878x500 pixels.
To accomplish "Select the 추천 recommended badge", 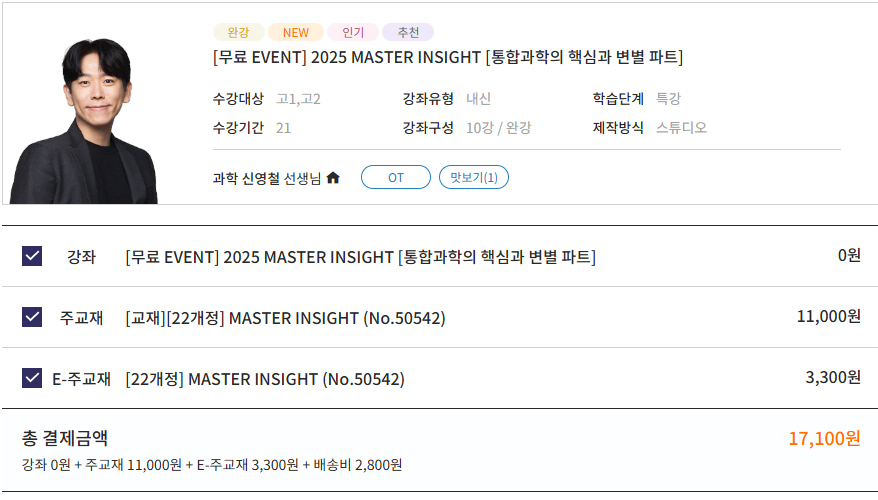I will (408, 32).
